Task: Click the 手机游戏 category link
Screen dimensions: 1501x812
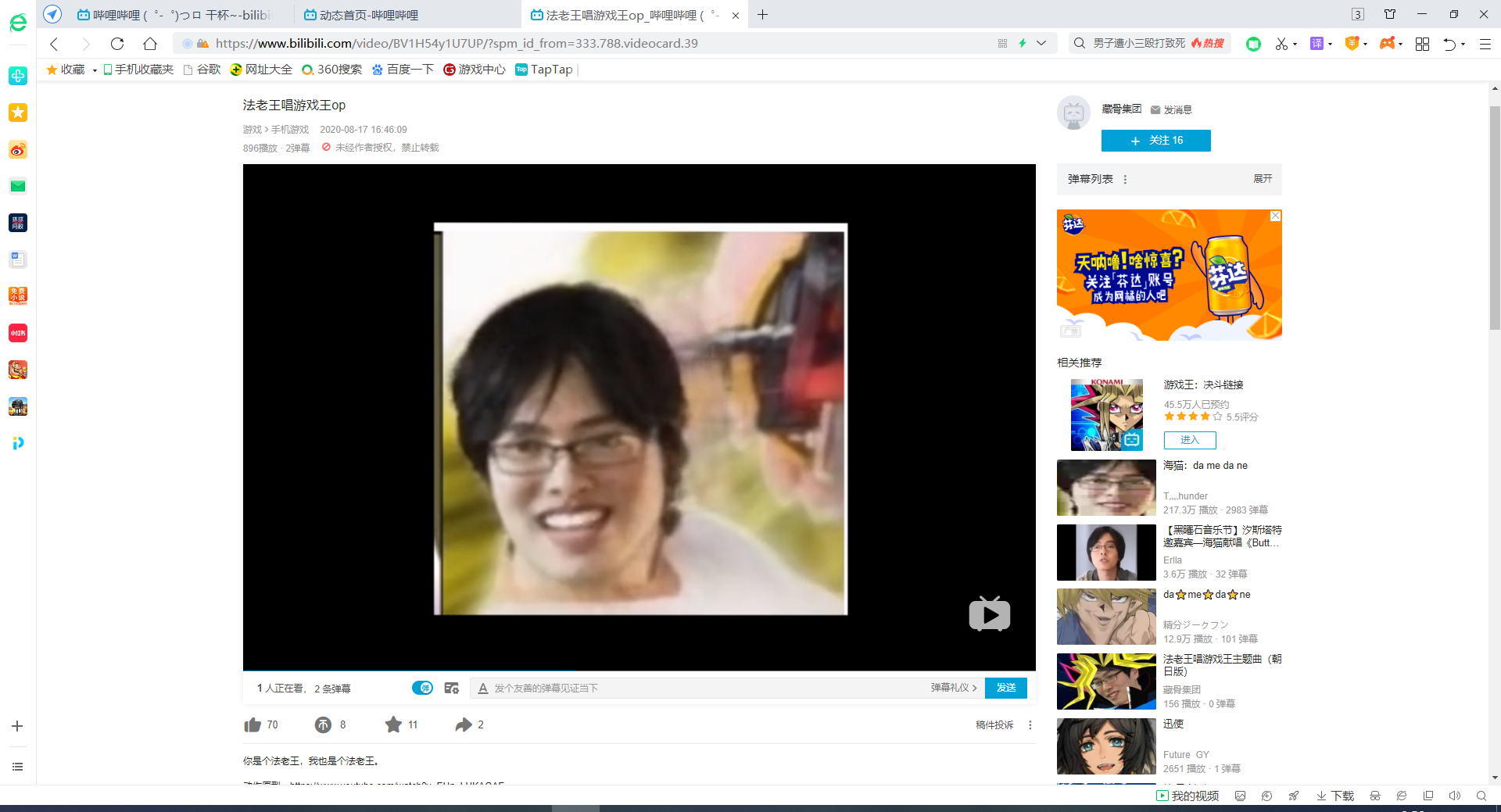Action: 290,130
